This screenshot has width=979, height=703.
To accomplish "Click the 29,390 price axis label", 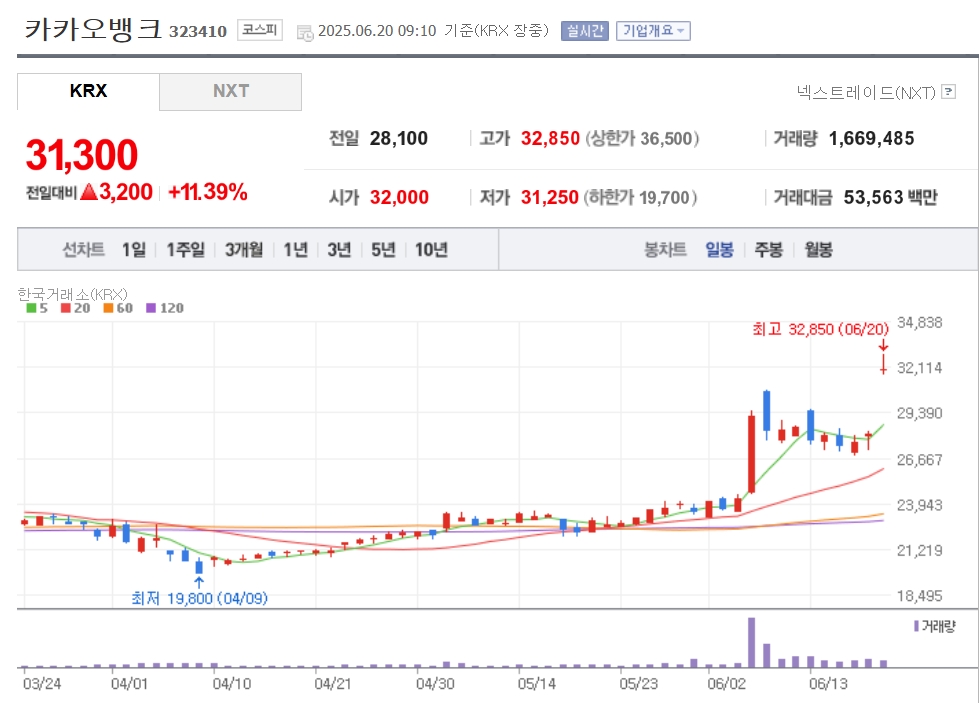I will click(x=919, y=413).
